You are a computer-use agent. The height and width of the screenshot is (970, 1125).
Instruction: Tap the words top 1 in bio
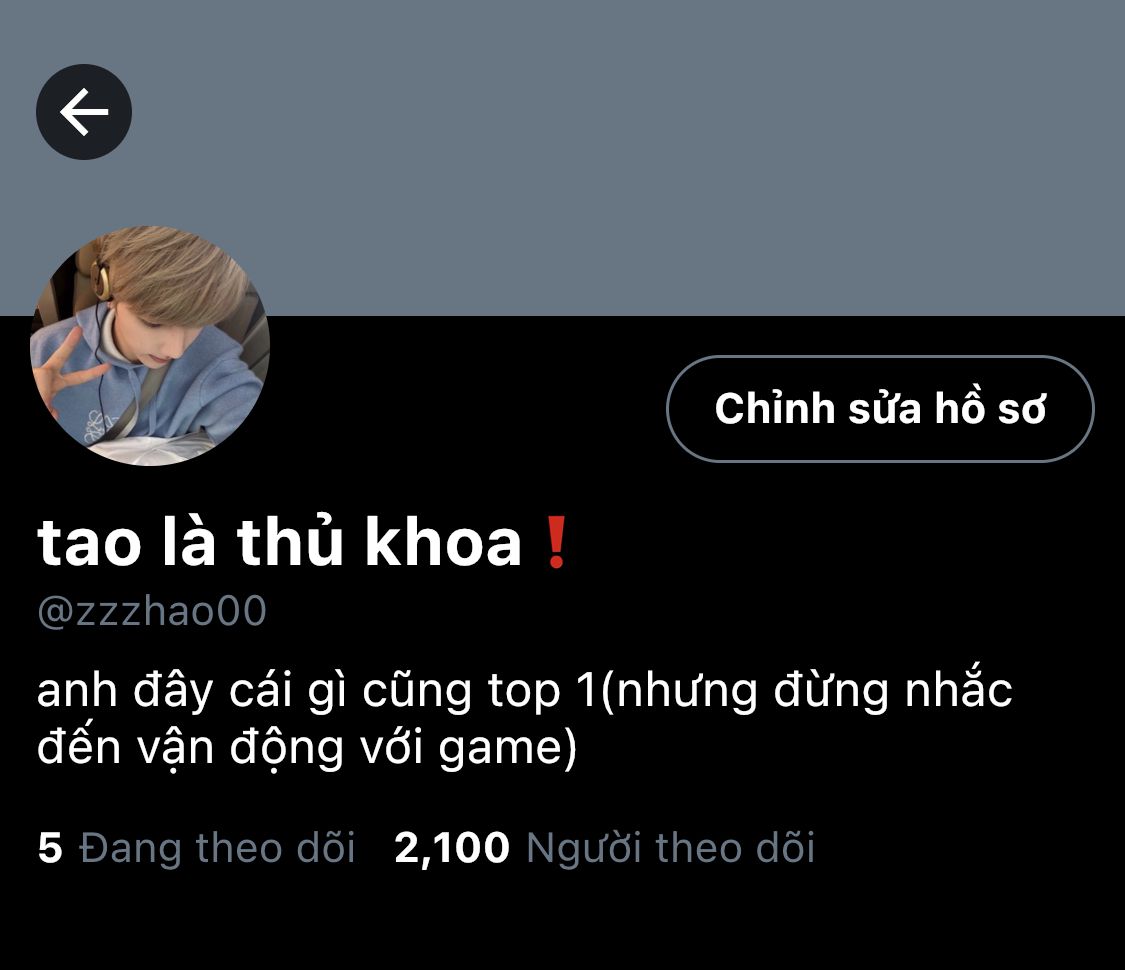point(542,691)
